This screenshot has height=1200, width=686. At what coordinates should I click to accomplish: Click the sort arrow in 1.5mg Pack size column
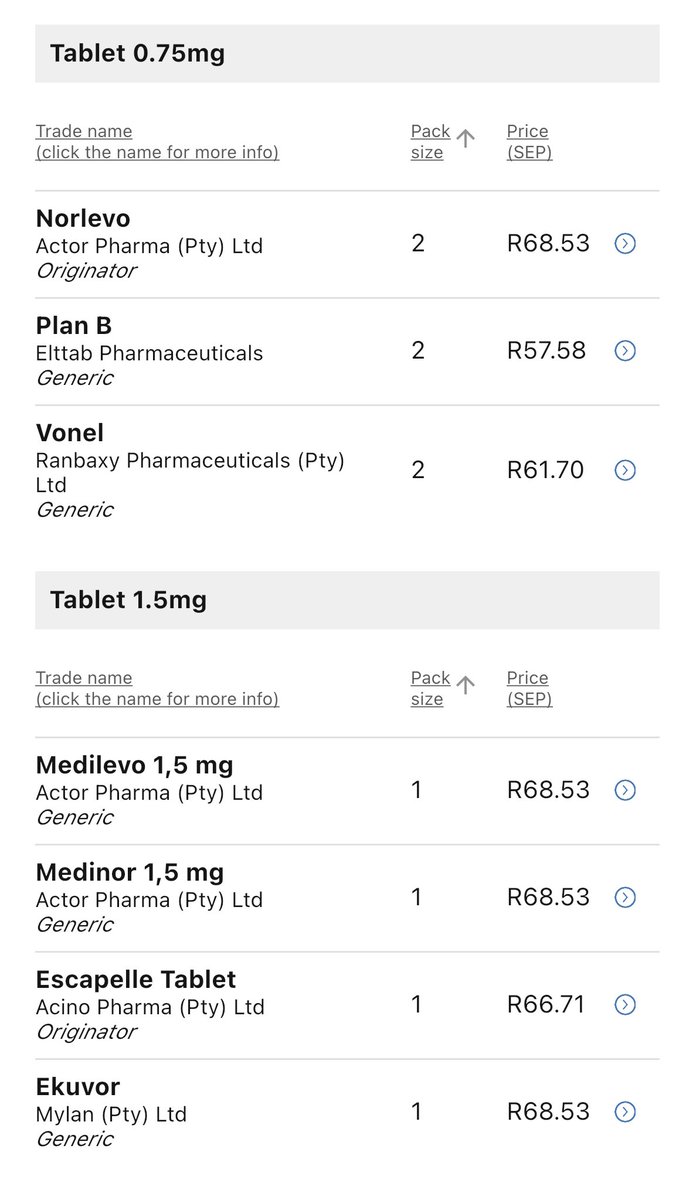tap(466, 686)
